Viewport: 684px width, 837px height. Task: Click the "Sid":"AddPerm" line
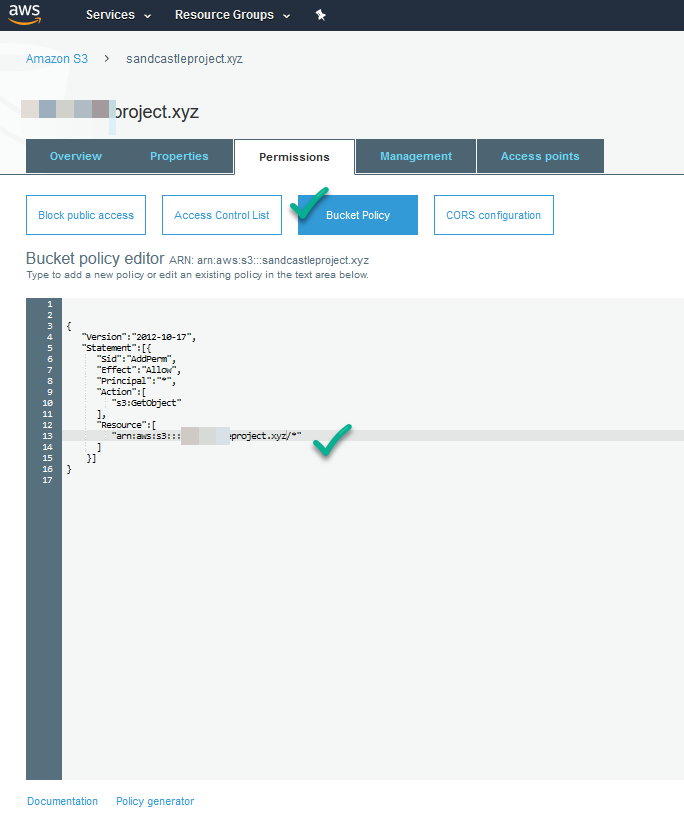tap(136, 359)
